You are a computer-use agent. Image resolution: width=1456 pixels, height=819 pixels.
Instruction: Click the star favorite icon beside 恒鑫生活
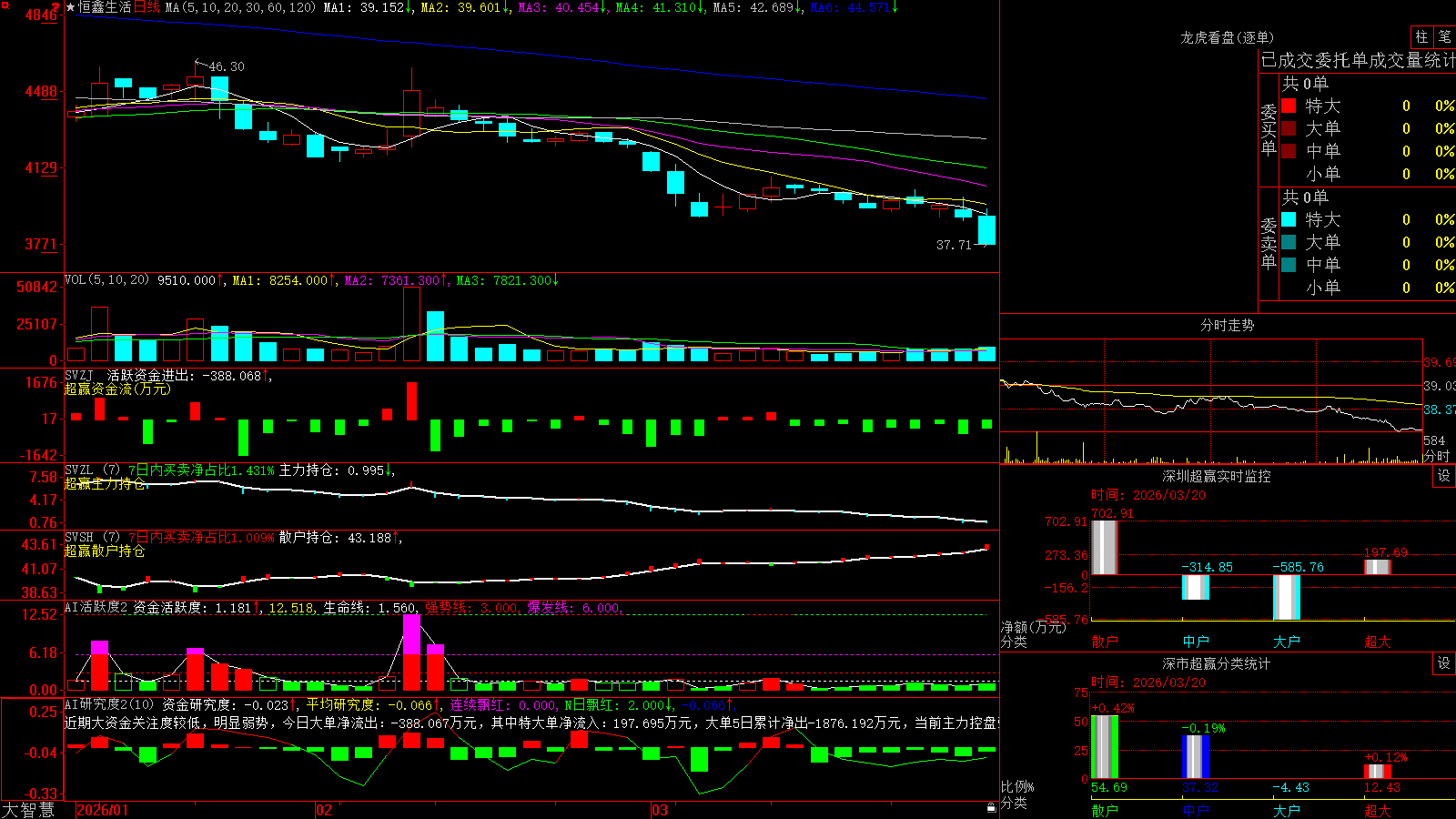(x=71, y=7)
